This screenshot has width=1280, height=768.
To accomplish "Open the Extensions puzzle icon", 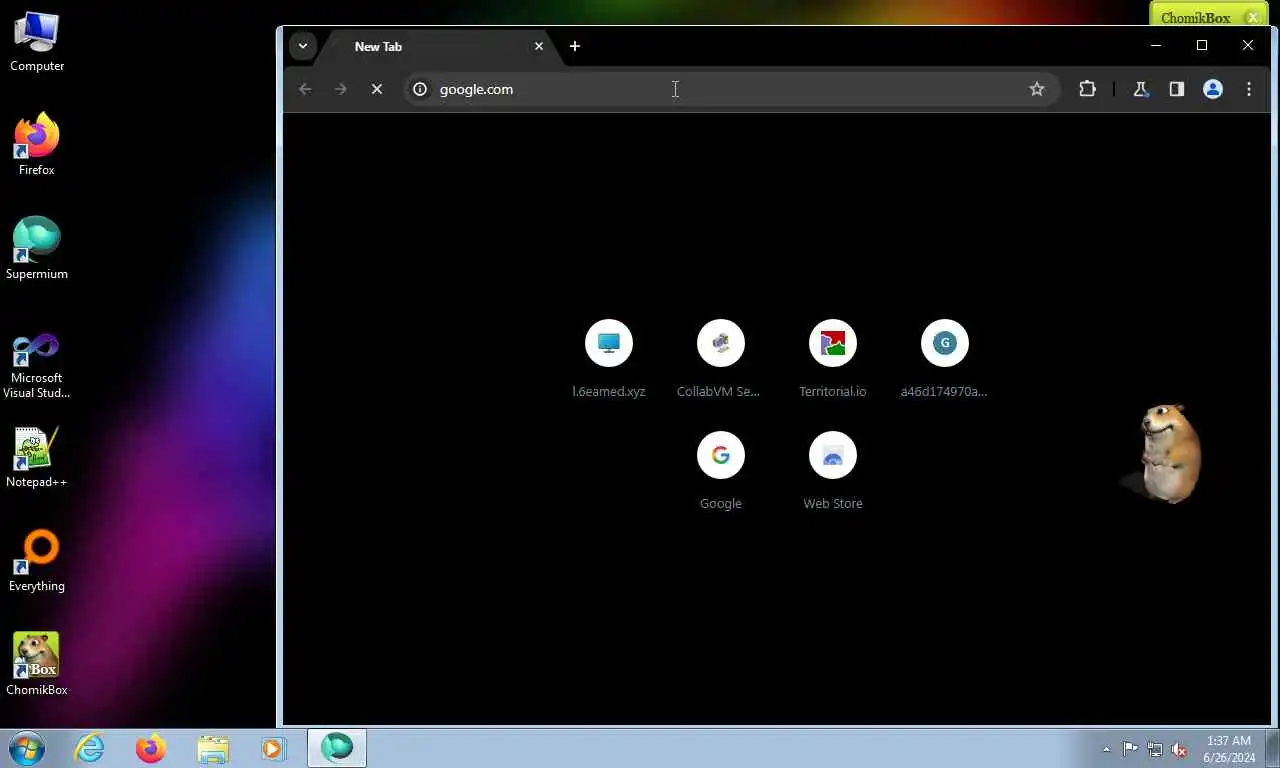I will click(x=1088, y=89).
